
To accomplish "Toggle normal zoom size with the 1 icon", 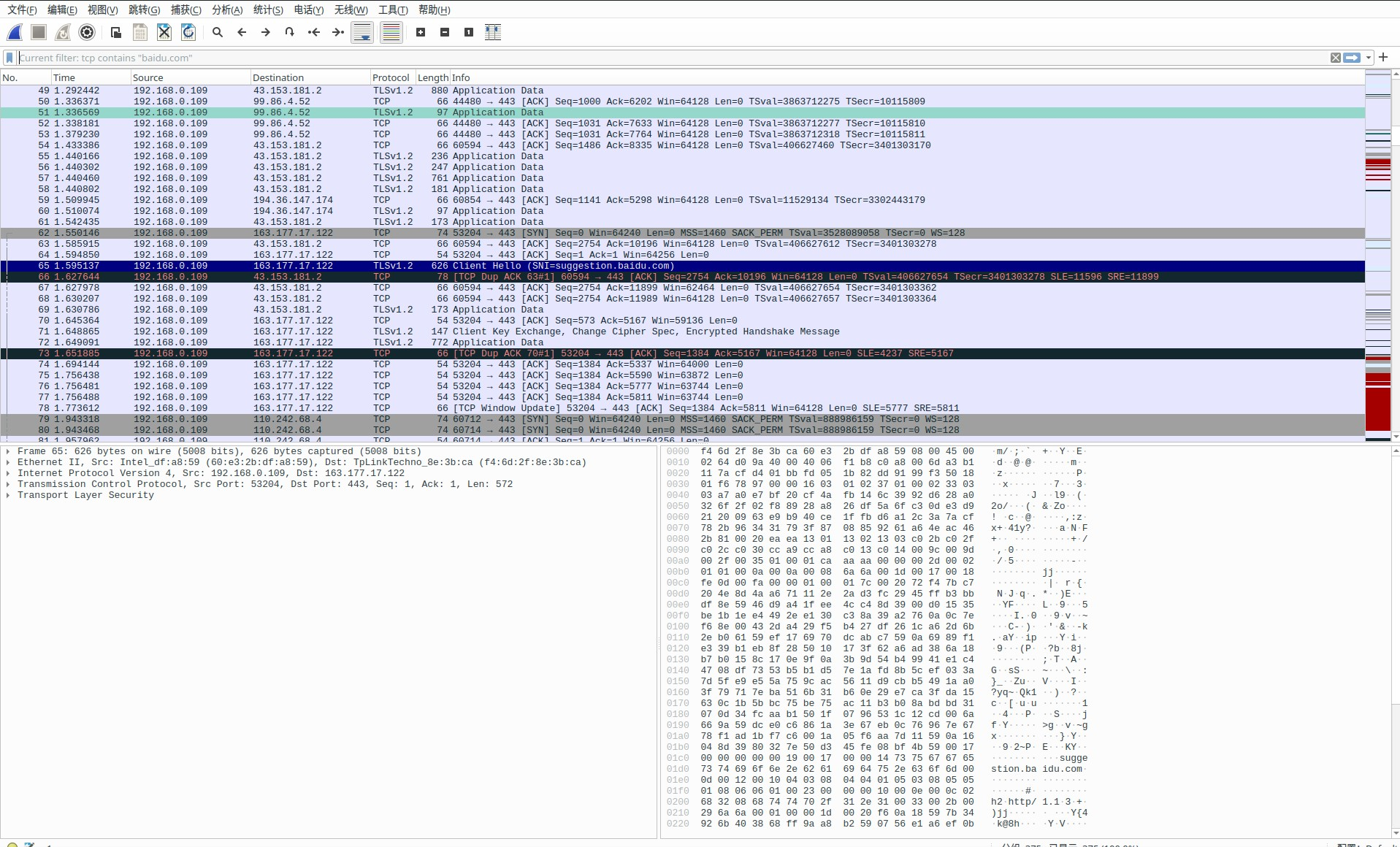I will point(468,31).
